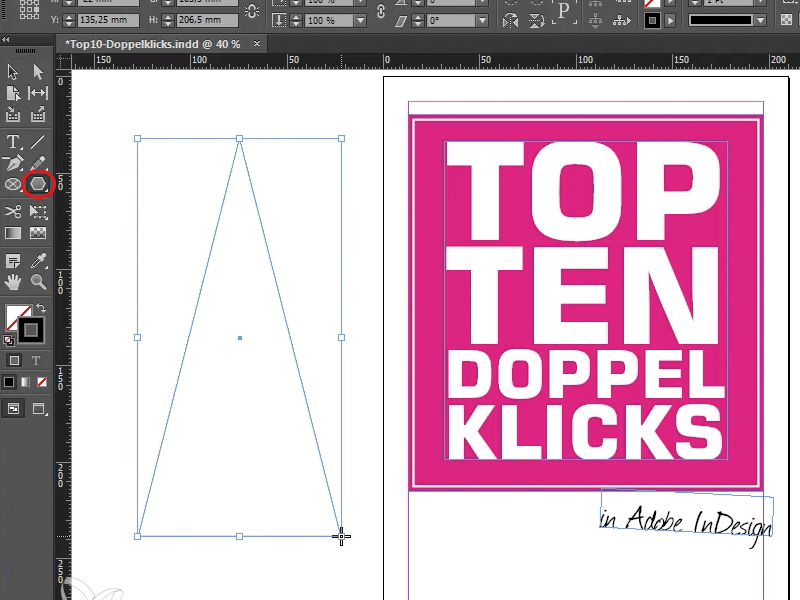Set formatting to affect container
Screen dimensions: 800x600
14,361
